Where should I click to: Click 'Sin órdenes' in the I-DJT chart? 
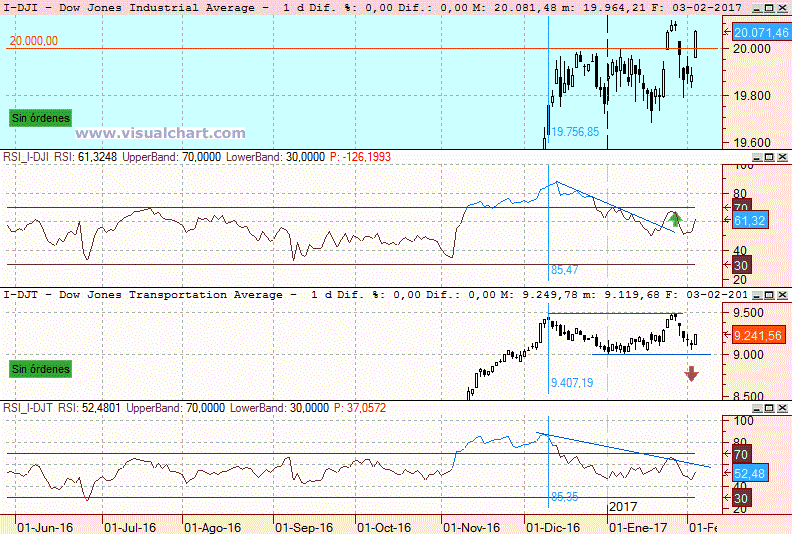tap(40, 369)
